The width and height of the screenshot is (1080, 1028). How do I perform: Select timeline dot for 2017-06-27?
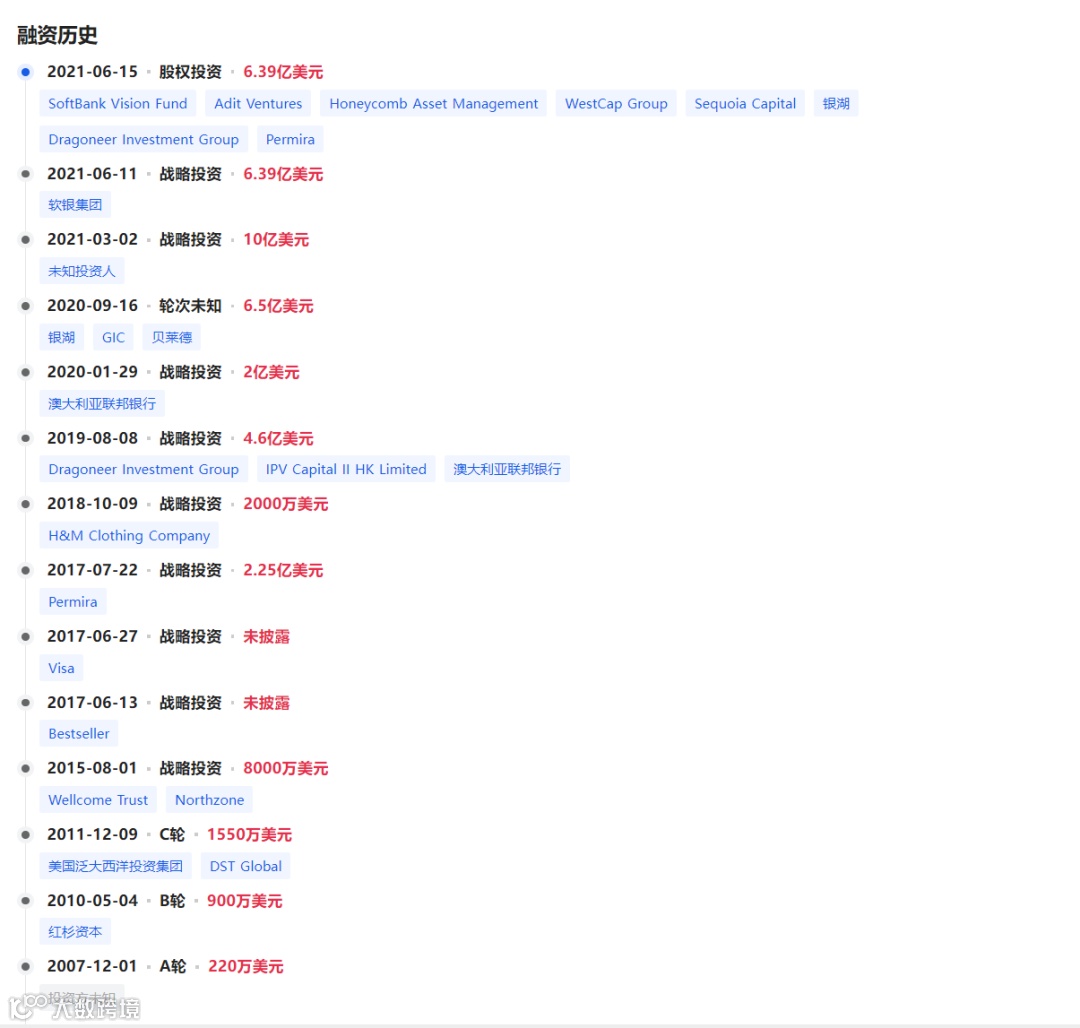click(x=25, y=636)
